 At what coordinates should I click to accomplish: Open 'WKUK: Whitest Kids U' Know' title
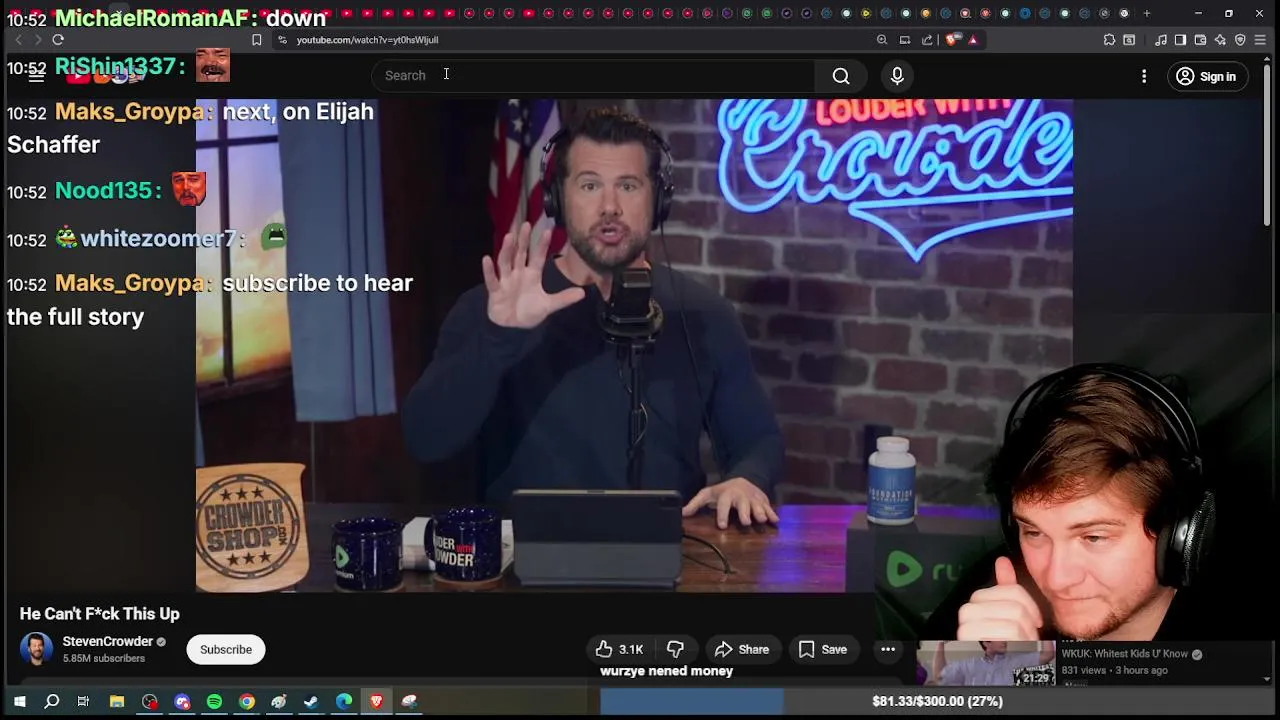(1125, 654)
